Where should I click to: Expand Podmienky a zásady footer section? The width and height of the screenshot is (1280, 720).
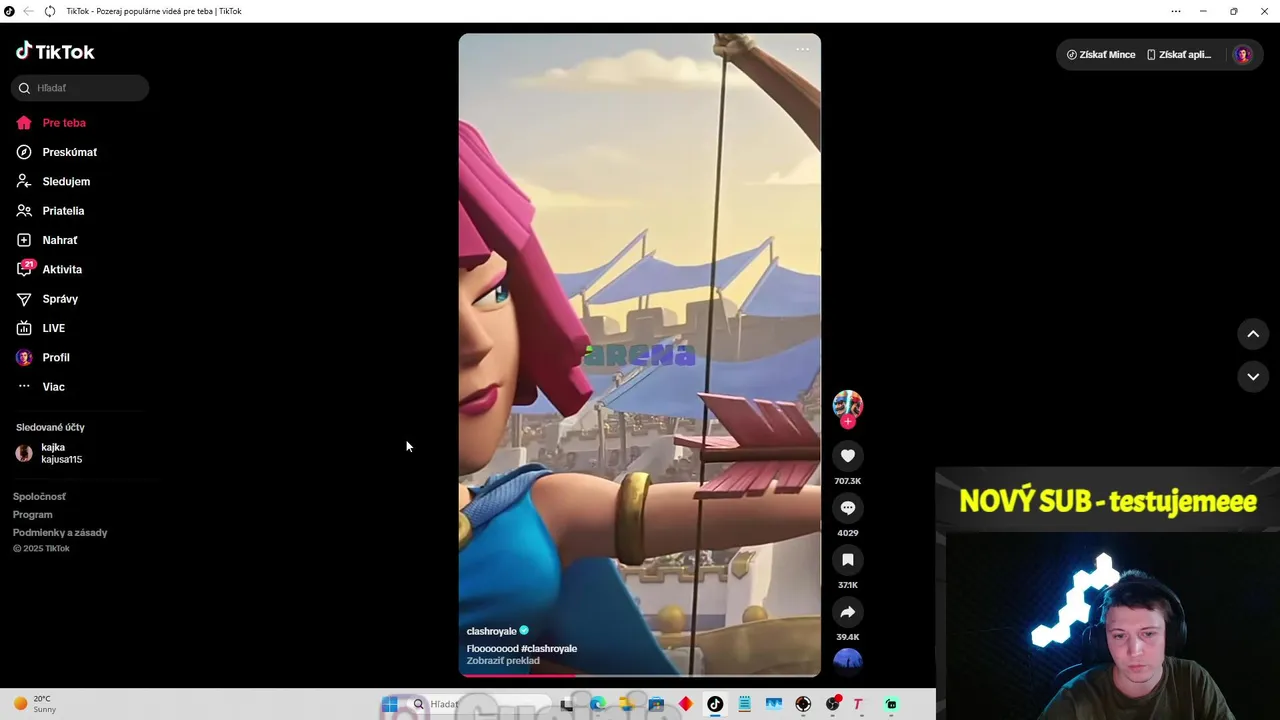[x=60, y=532]
